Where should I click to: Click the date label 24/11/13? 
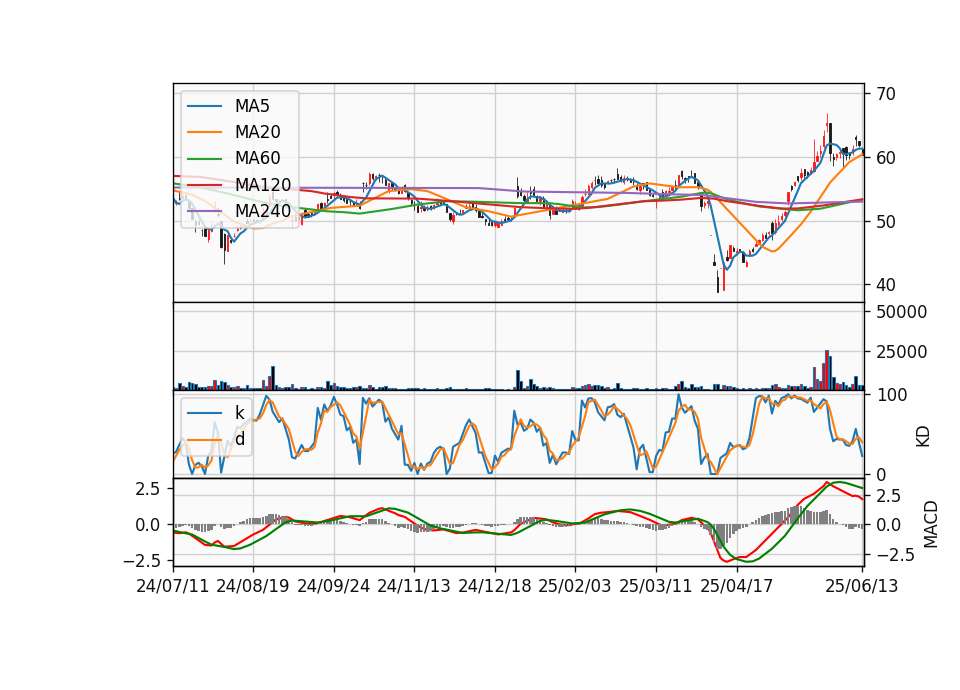pyautogui.click(x=414, y=586)
